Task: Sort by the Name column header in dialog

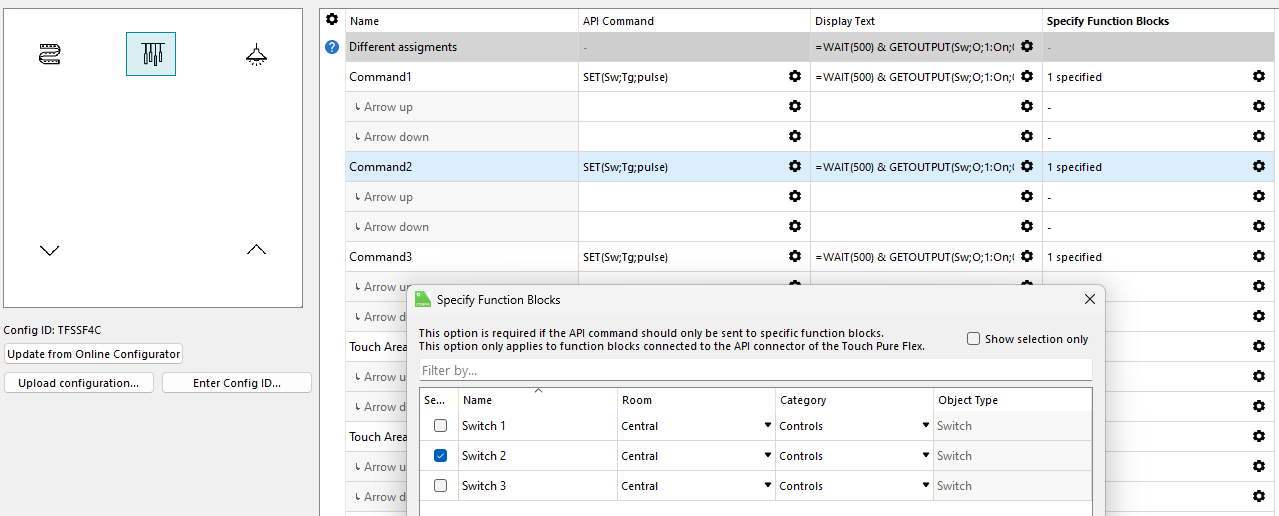Action: click(x=538, y=400)
